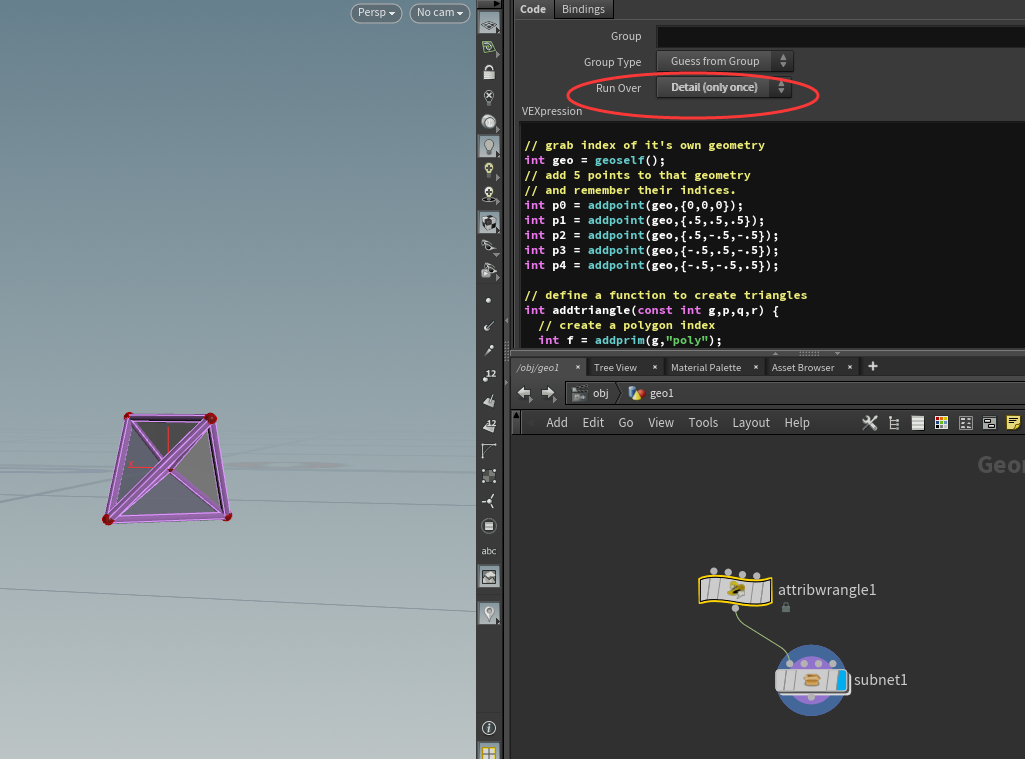Image resolution: width=1025 pixels, height=759 pixels.
Task: Toggle the lock flag under attribwrangle1
Action: [785, 607]
